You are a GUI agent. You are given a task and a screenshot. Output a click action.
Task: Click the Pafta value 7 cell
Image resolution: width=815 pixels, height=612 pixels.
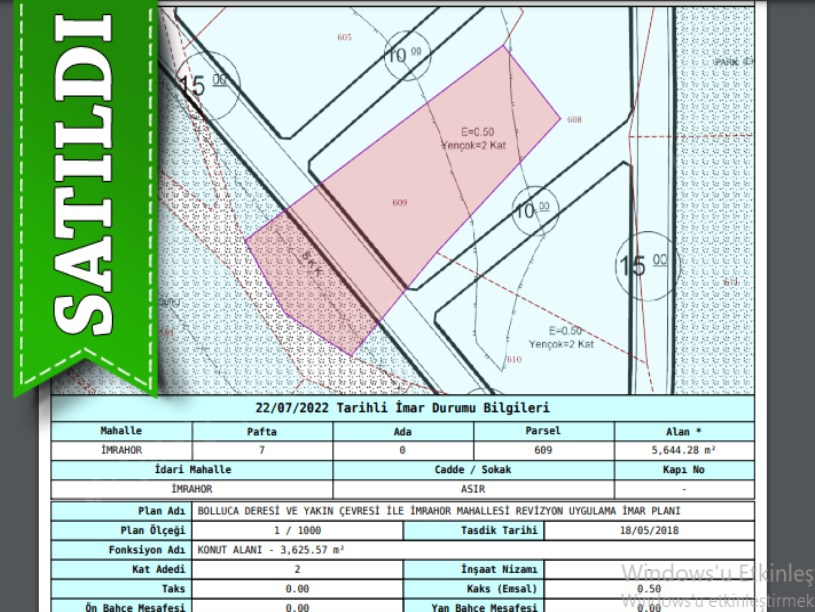coord(262,451)
